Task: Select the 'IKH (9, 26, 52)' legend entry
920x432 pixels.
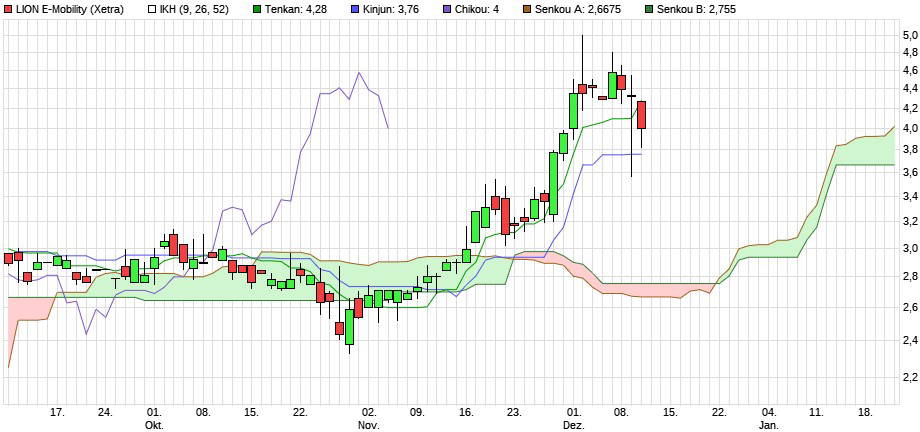Action: [x=194, y=9]
